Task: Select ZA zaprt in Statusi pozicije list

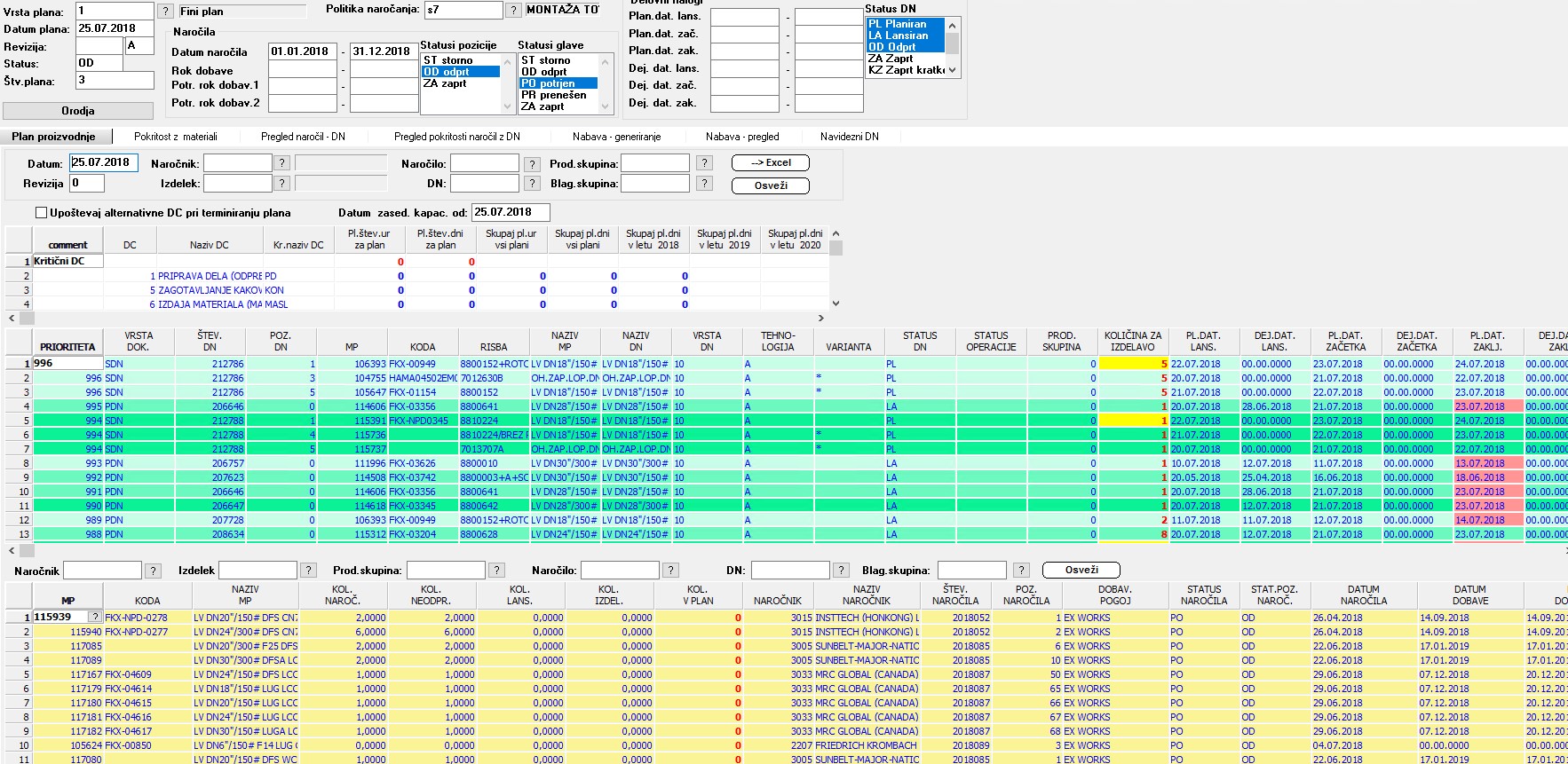Action: point(461,83)
